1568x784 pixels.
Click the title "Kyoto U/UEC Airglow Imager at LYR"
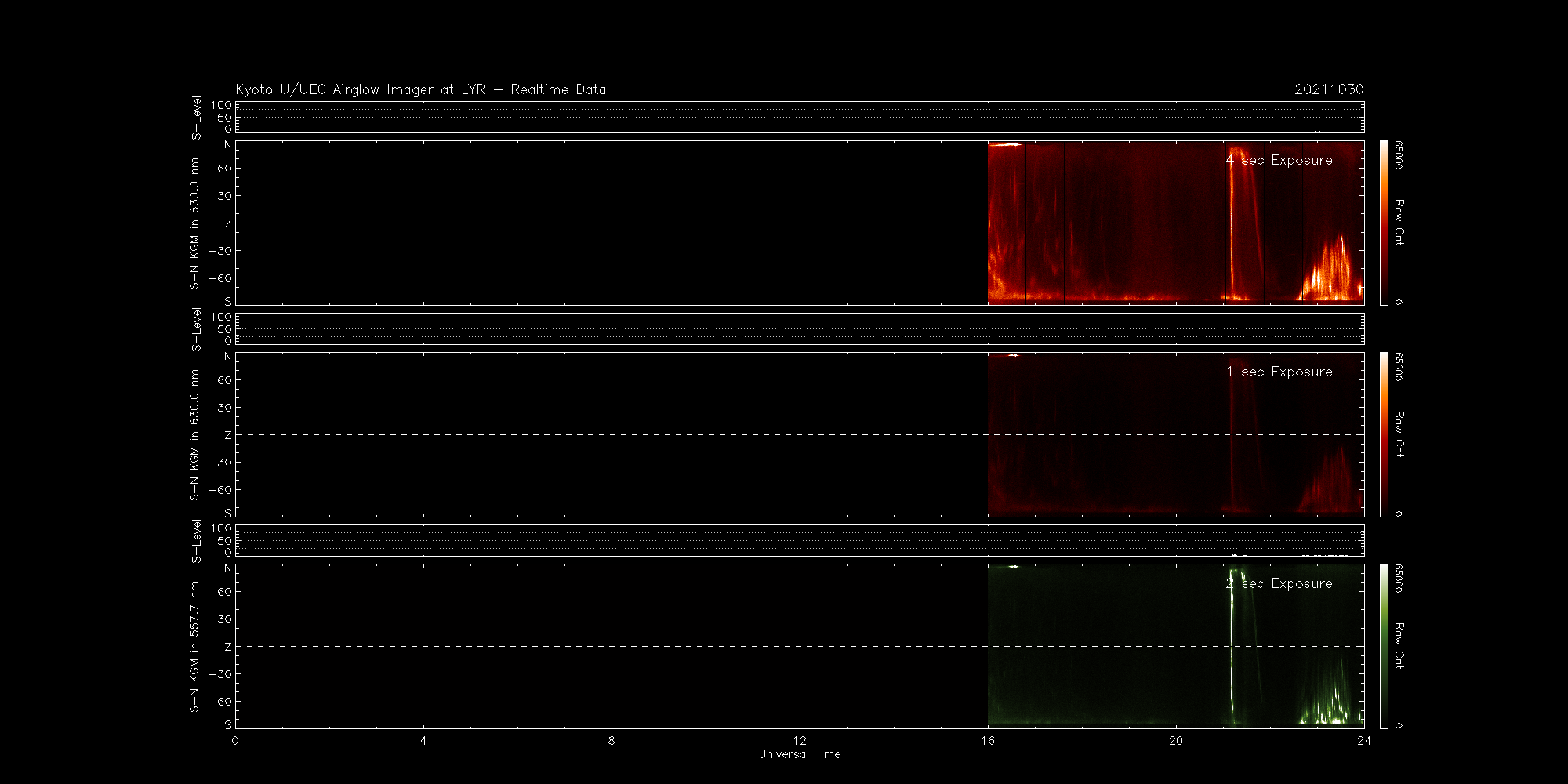tap(360, 89)
